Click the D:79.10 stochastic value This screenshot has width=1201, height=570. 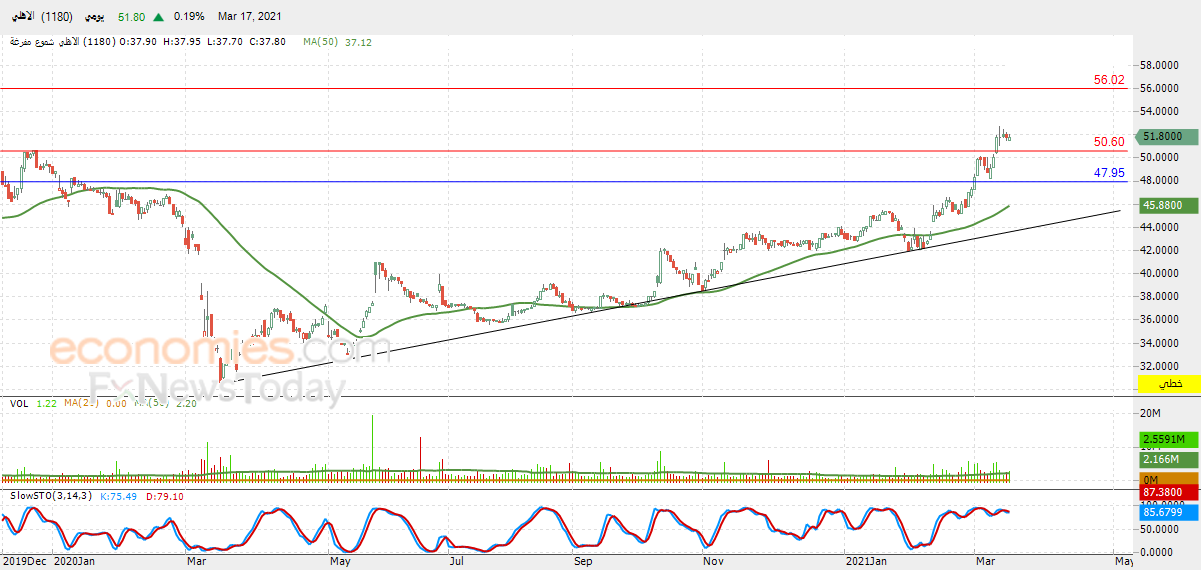(164, 495)
